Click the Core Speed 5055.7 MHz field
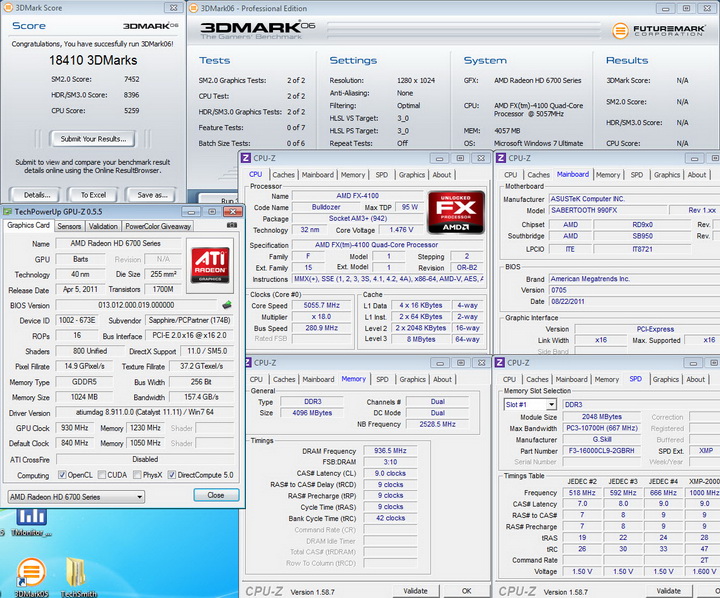 tap(321, 305)
